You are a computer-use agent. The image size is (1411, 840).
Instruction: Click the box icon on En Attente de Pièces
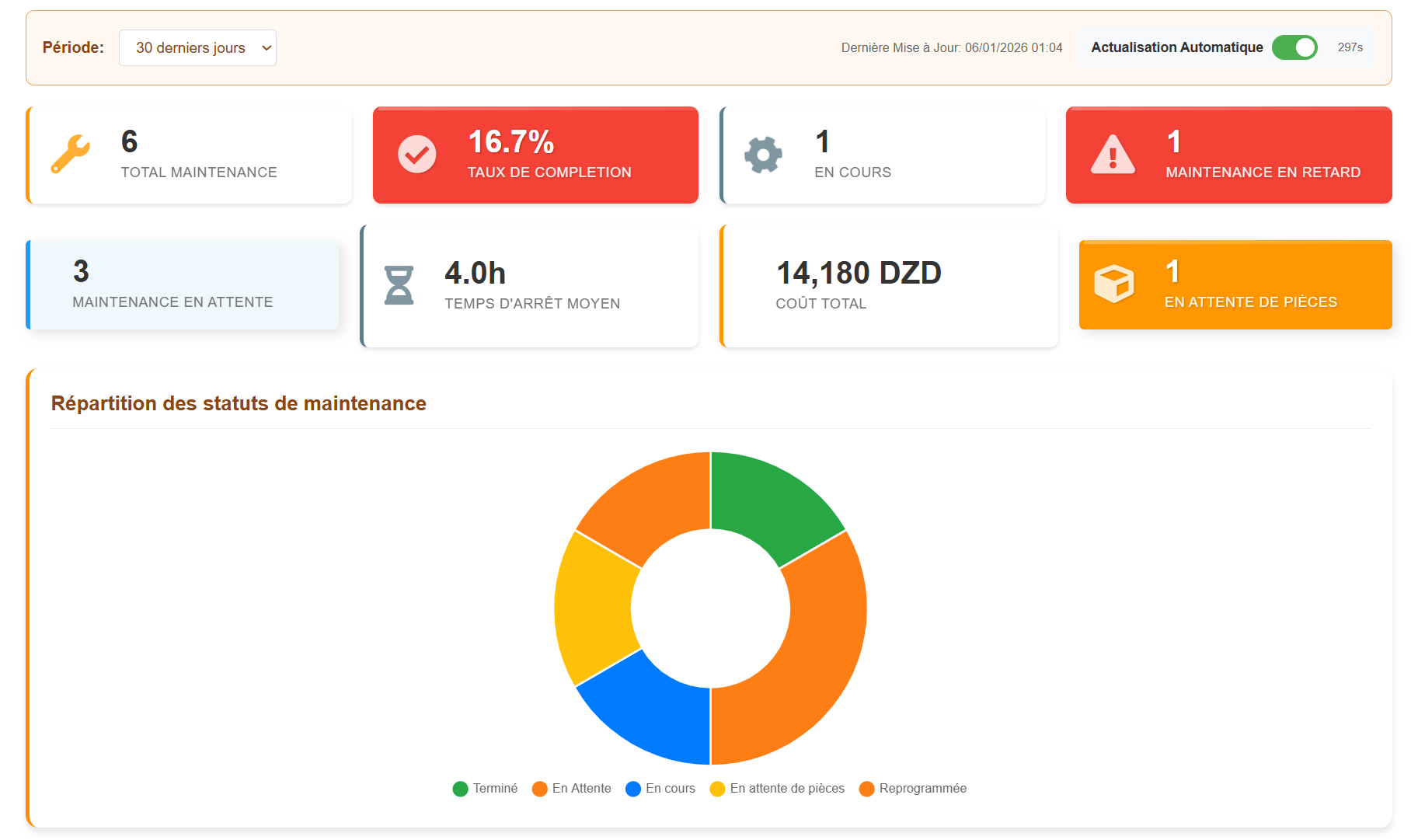pos(1113,284)
